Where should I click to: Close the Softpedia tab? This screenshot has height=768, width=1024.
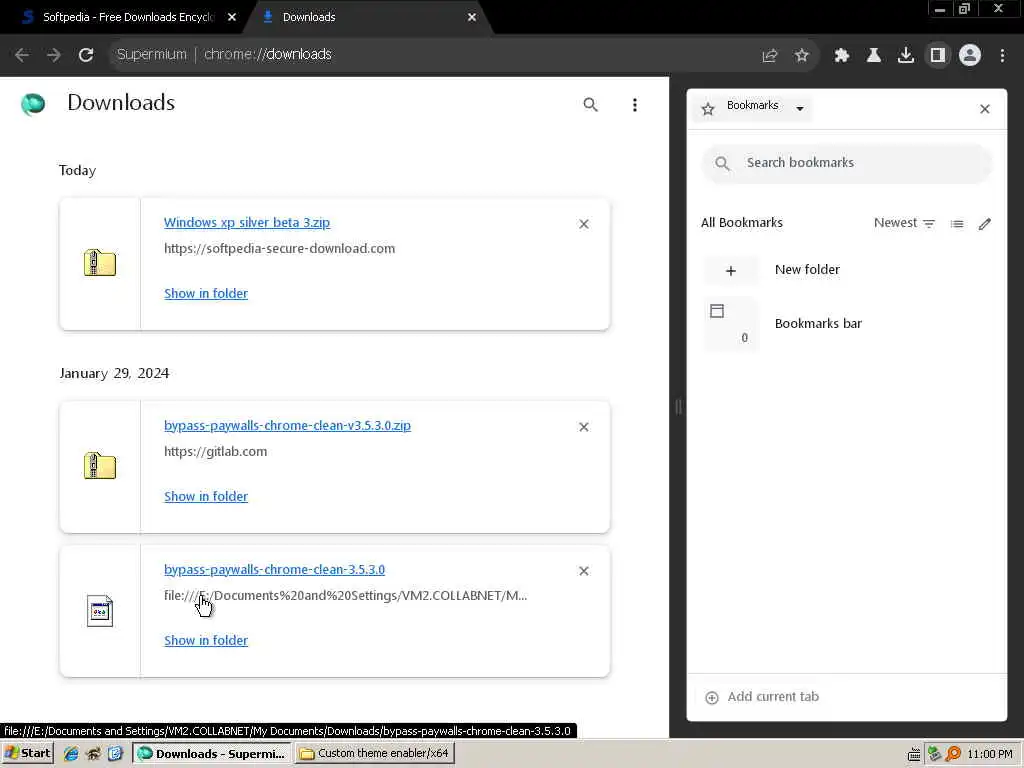tap(232, 18)
